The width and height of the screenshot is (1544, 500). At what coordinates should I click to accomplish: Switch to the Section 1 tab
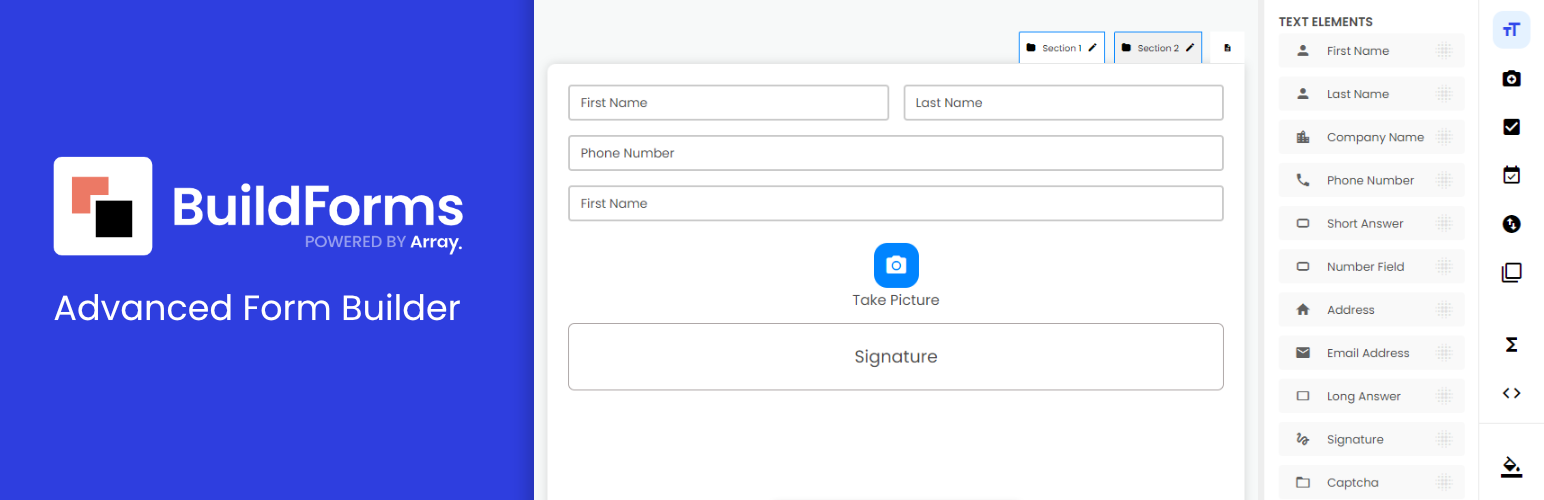click(x=1062, y=47)
